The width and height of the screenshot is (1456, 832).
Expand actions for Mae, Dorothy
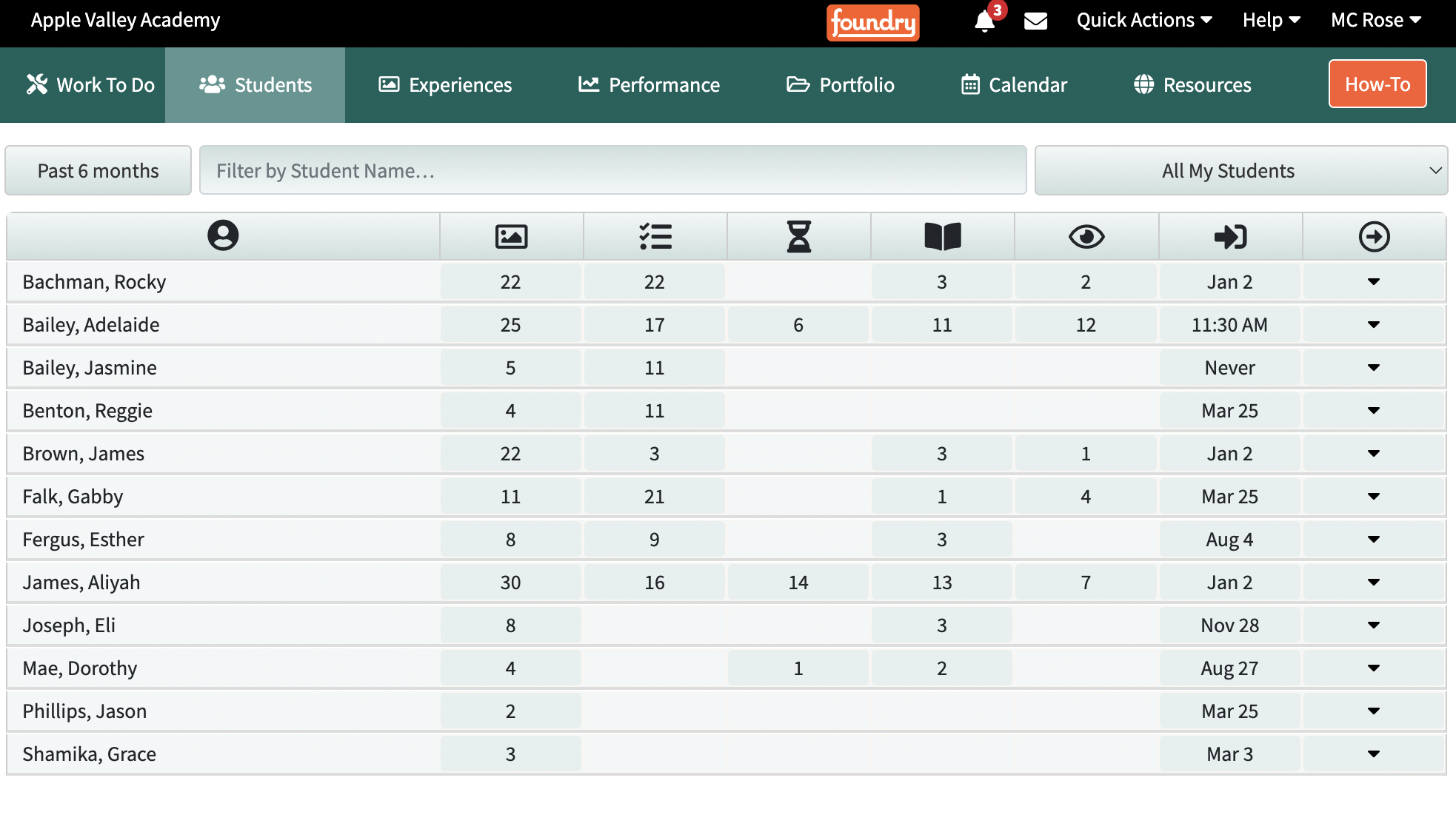(x=1374, y=668)
